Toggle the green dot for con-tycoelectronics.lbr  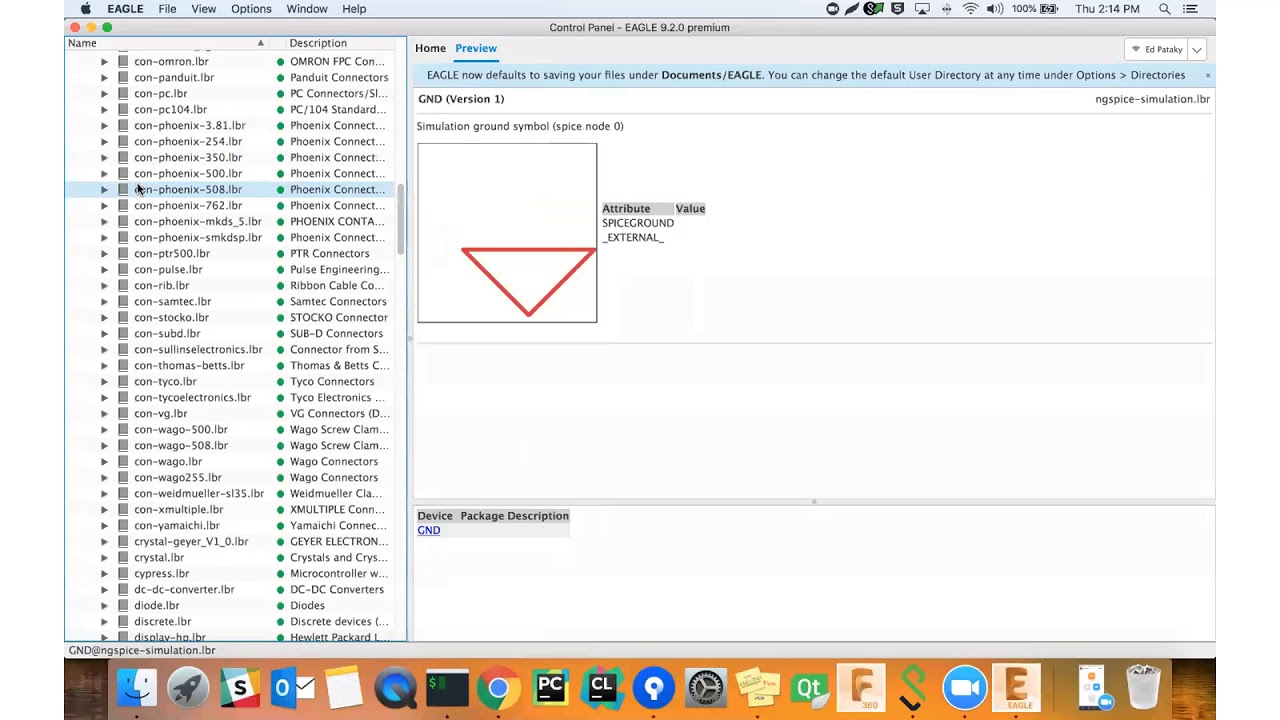click(281, 397)
